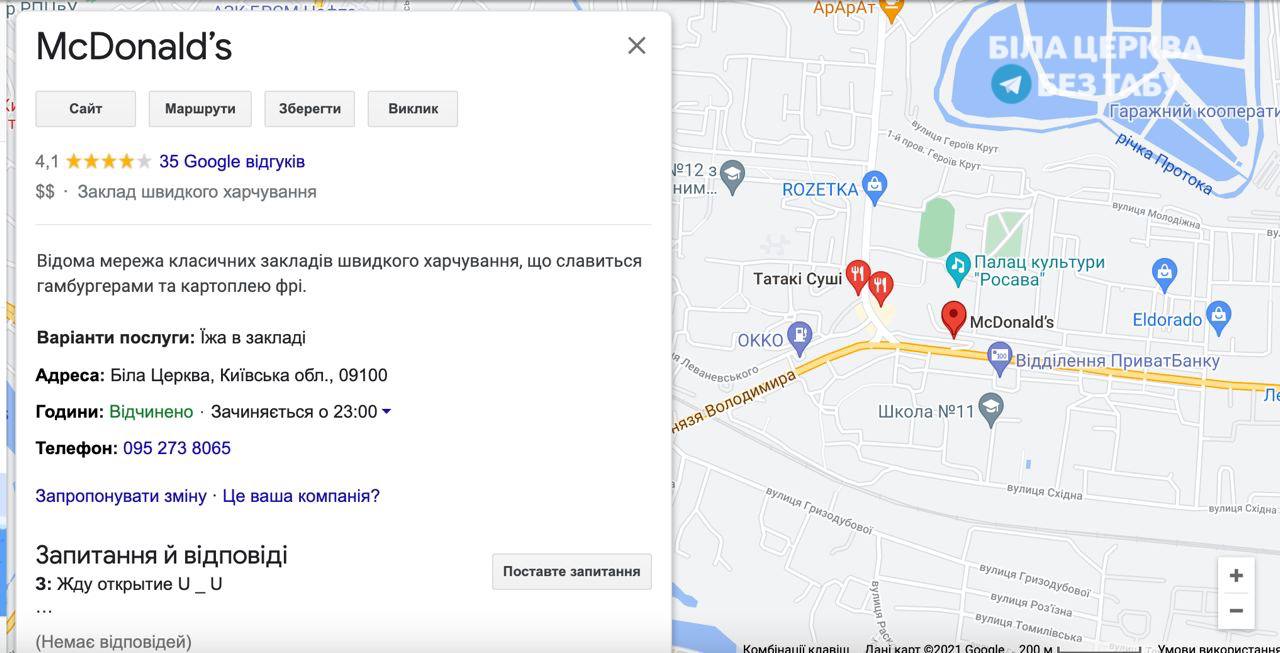Expand opening hours dropdown arrow
The image size is (1280, 653).
387,412
